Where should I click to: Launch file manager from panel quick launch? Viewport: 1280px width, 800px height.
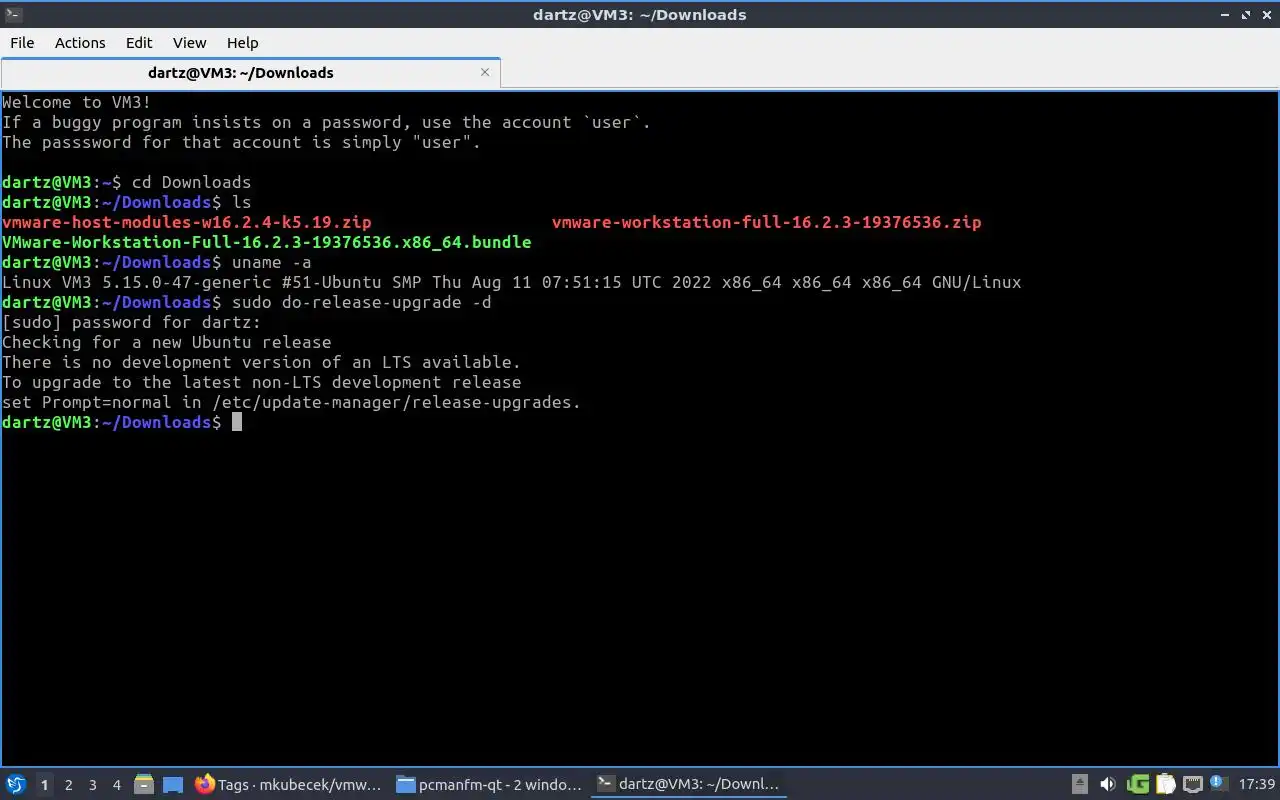[144, 785]
